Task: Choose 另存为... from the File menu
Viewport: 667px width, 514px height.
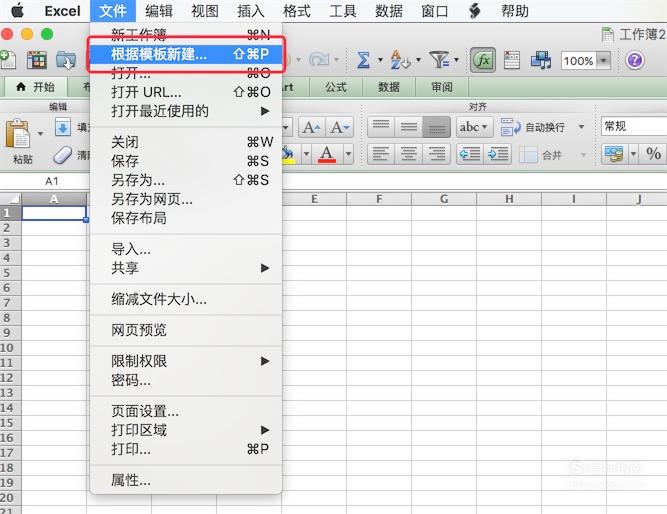Action: (x=186, y=180)
